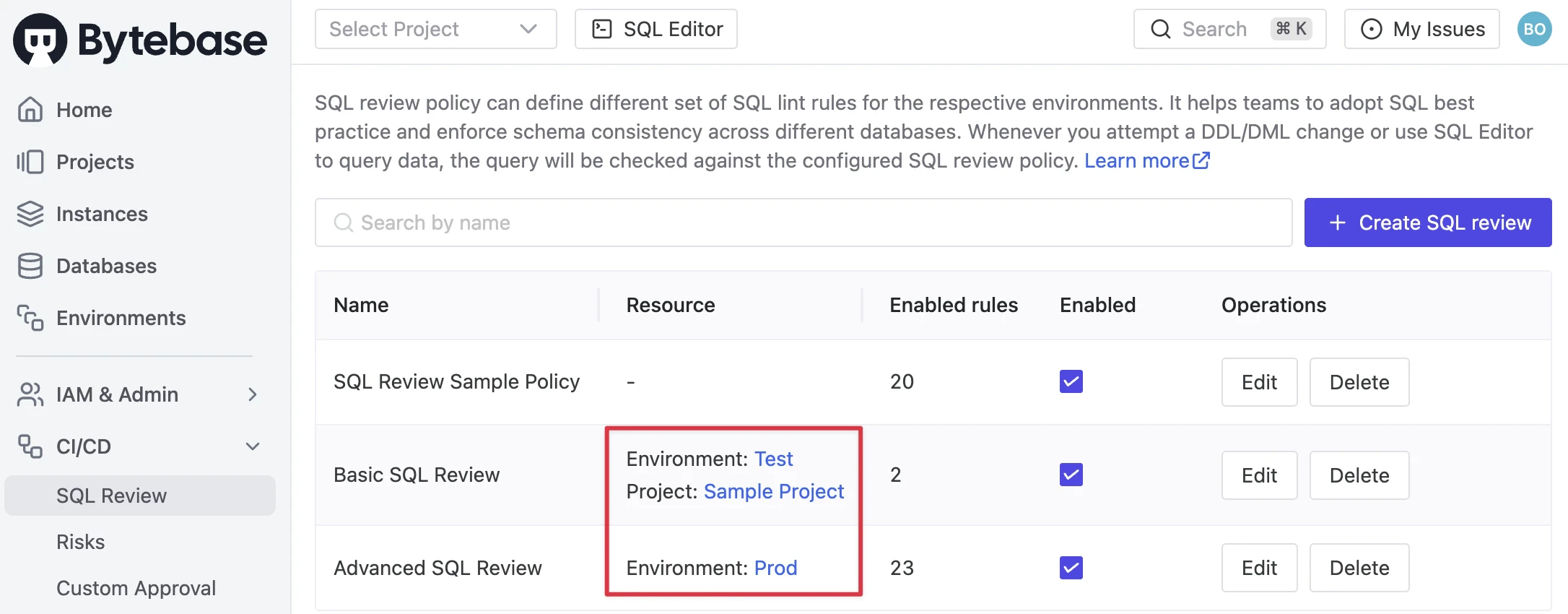Image resolution: width=1568 pixels, height=614 pixels.
Task: Select the Advanced SQL Review name
Action: pos(437,568)
